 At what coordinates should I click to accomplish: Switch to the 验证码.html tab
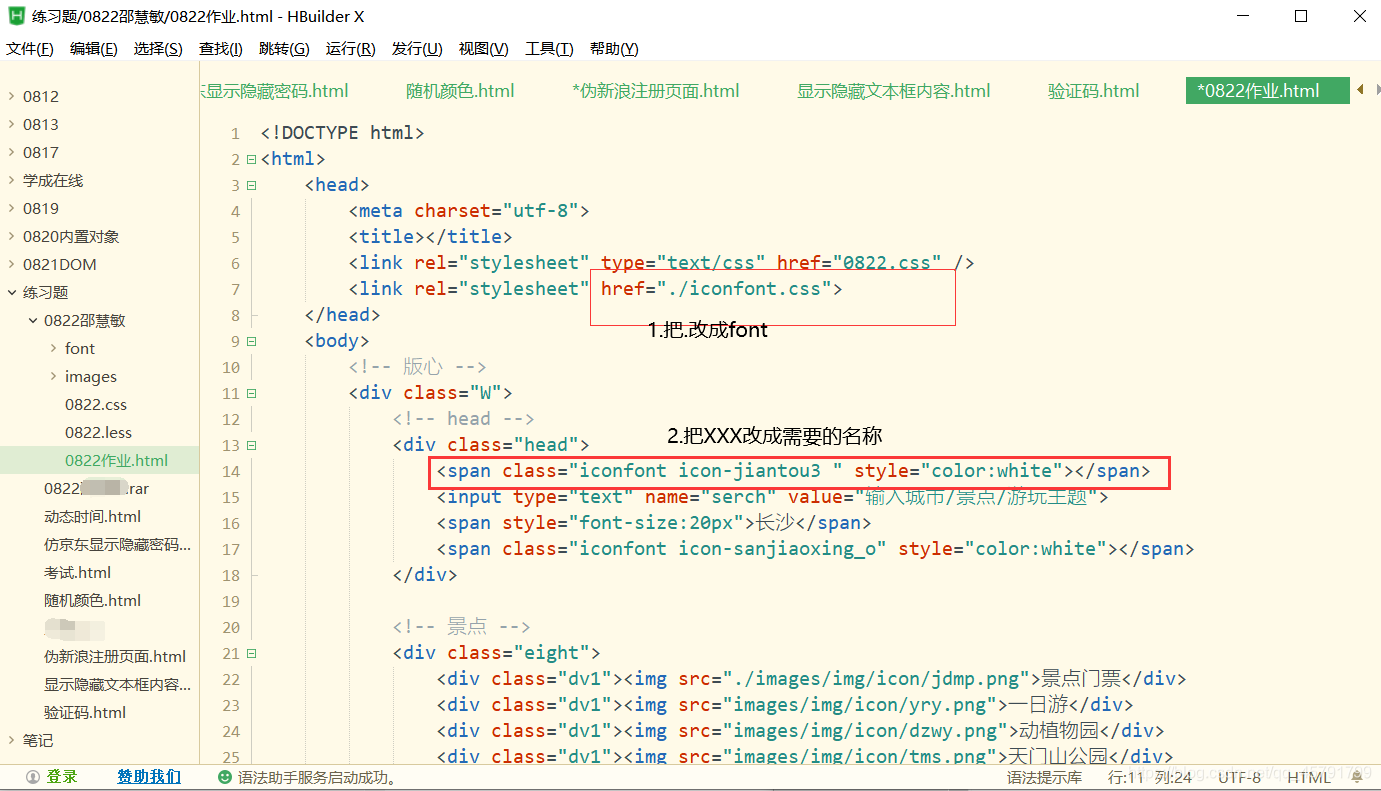tap(1094, 91)
